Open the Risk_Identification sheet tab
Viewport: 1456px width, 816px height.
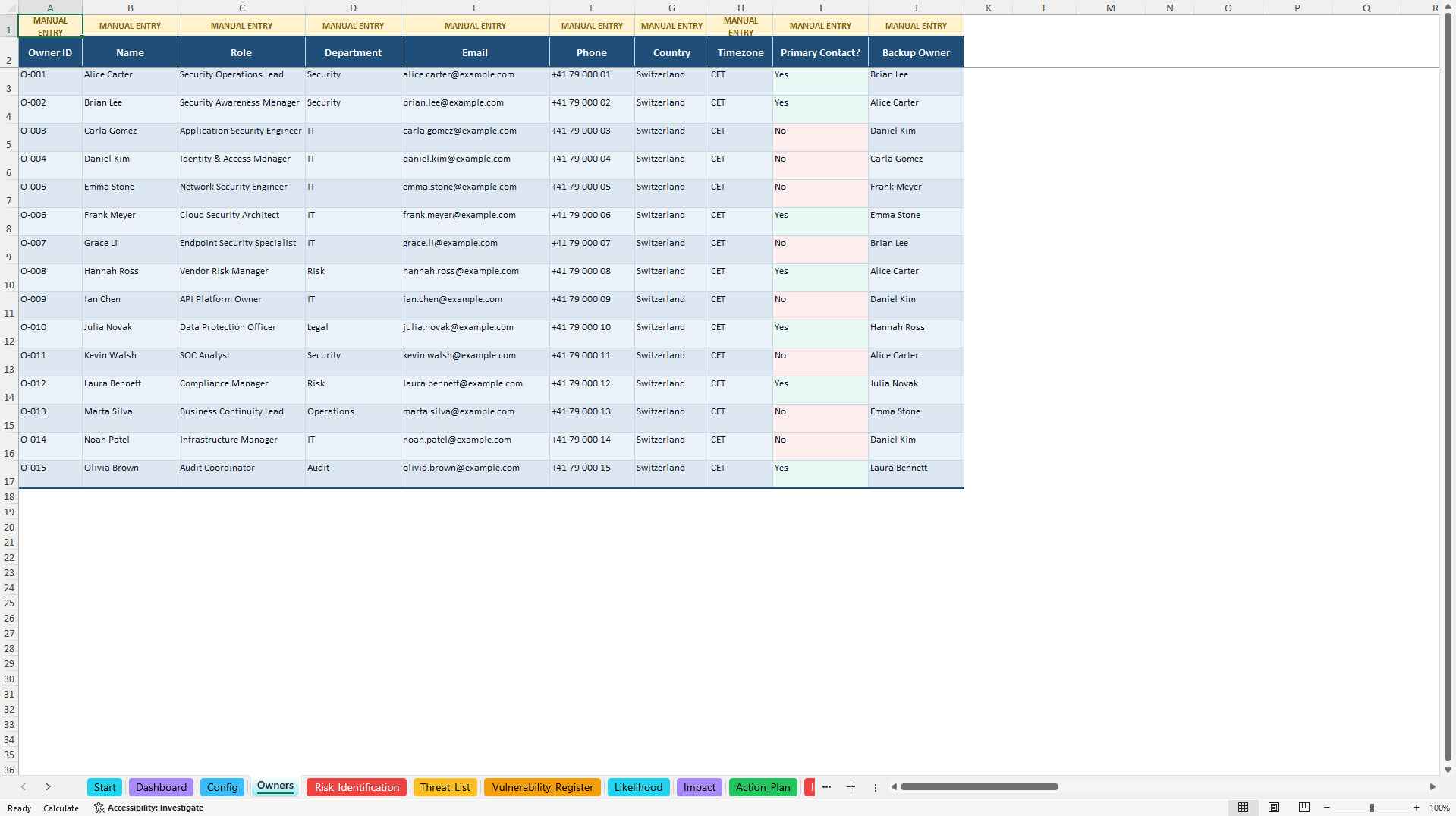pos(357,787)
